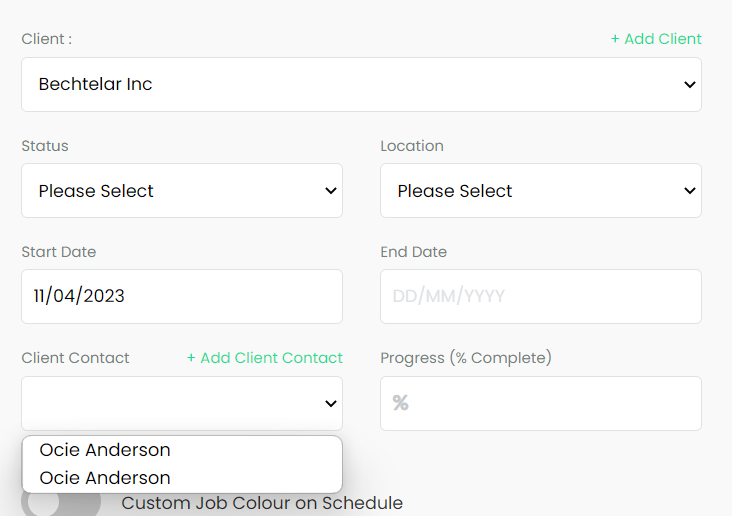Click the Progress (% Complete) label
The width and height of the screenshot is (732, 516).
466,358
